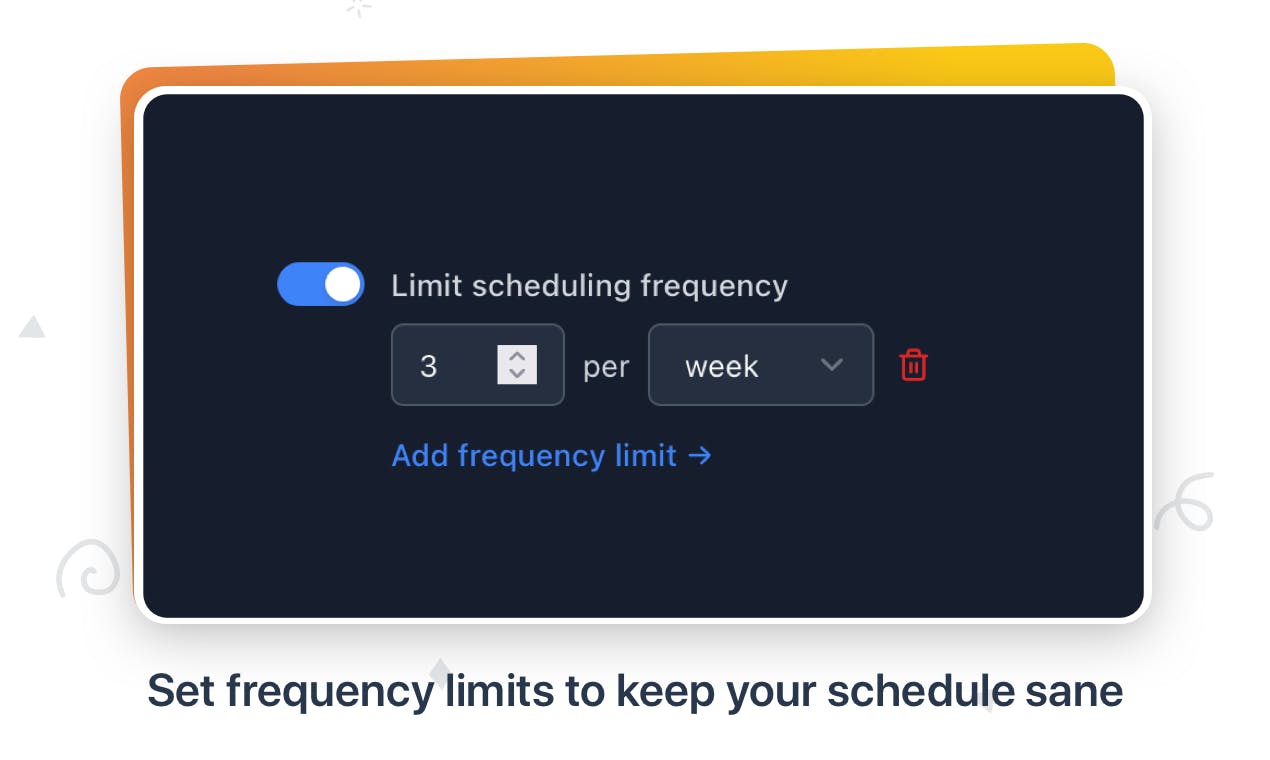Image resolution: width=1270 pixels, height=760 pixels.
Task: Click the white knob of the blue toggle
Action: pos(343,285)
